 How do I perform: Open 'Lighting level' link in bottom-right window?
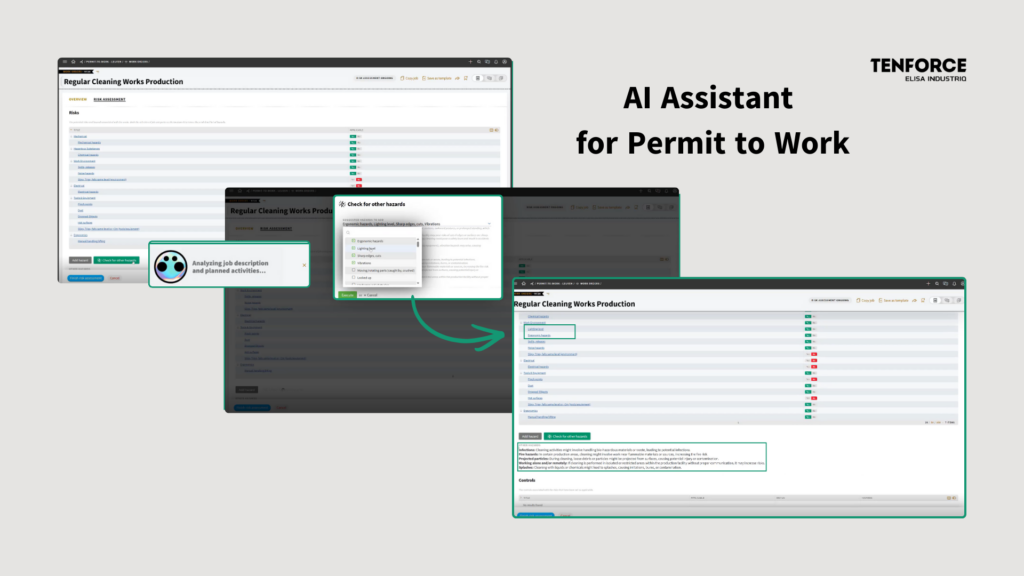tap(536, 329)
